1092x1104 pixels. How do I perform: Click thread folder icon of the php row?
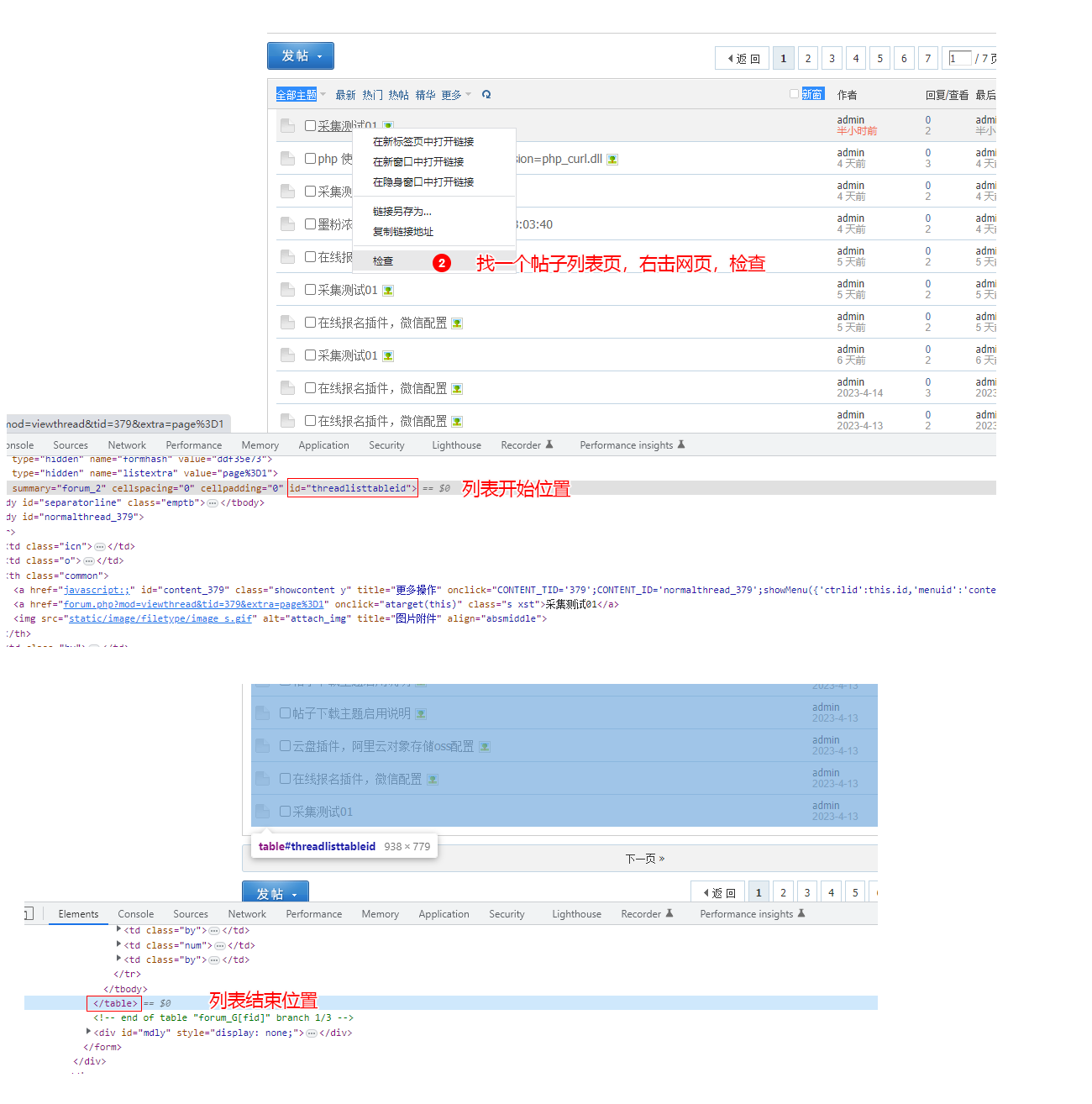(287, 159)
